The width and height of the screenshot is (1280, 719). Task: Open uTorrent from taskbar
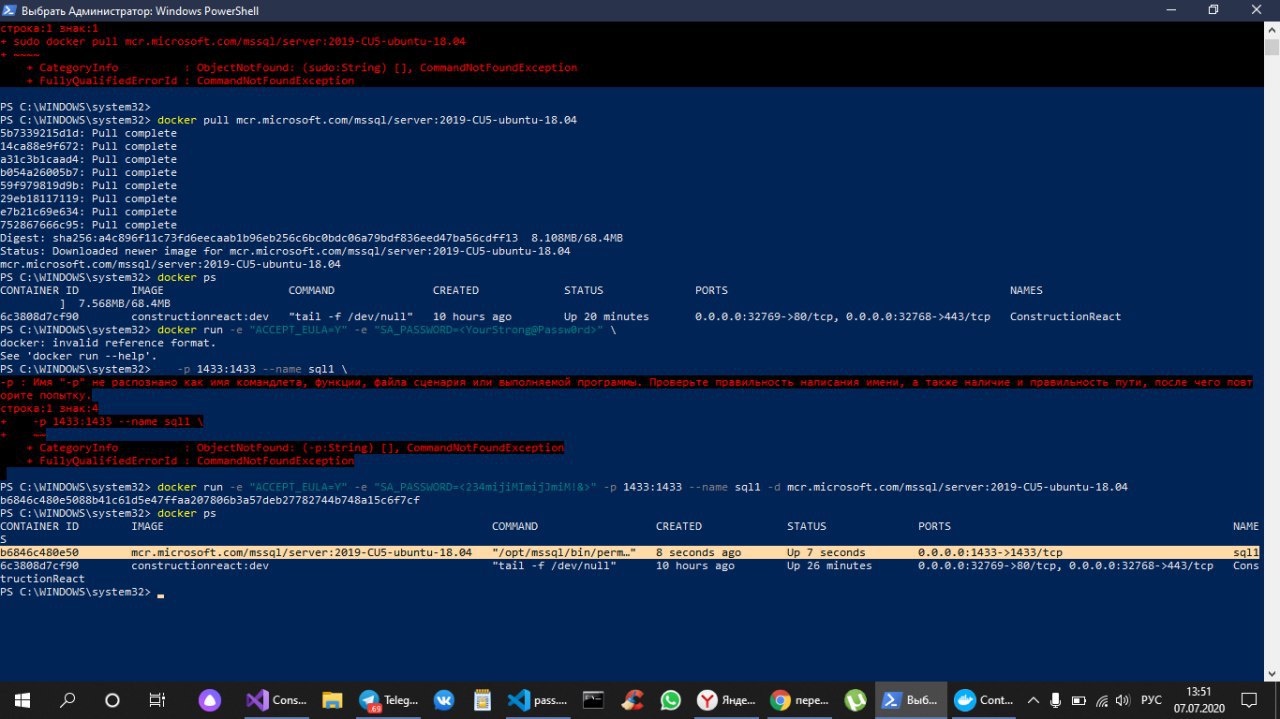[x=855, y=700]
